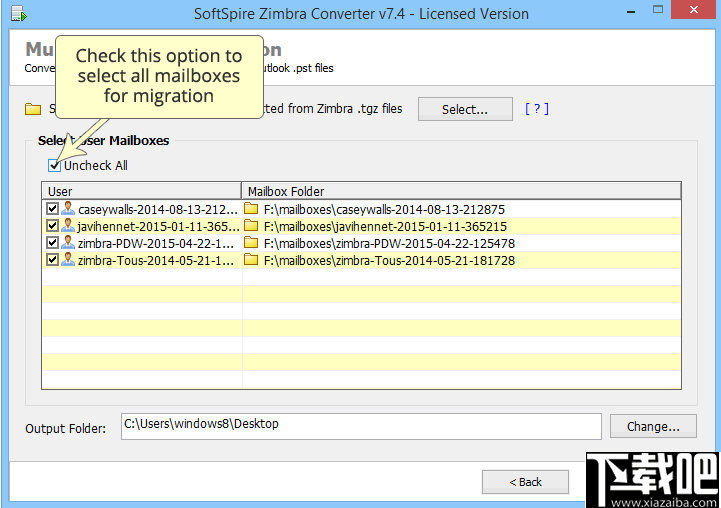This screenshot has width=721, height=508.
Task: Select user name javihennet-2015-01-11-365...
Action: point(158,227)
